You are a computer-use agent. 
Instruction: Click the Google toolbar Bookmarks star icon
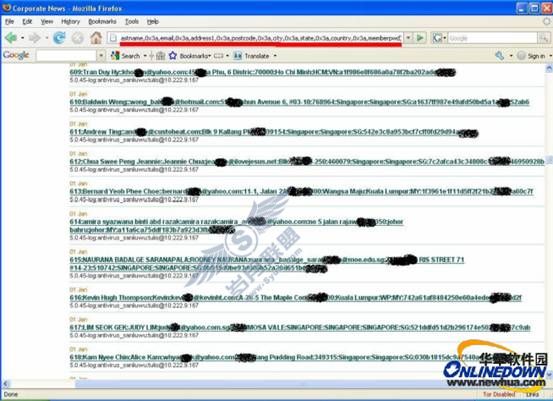[173, 55]
